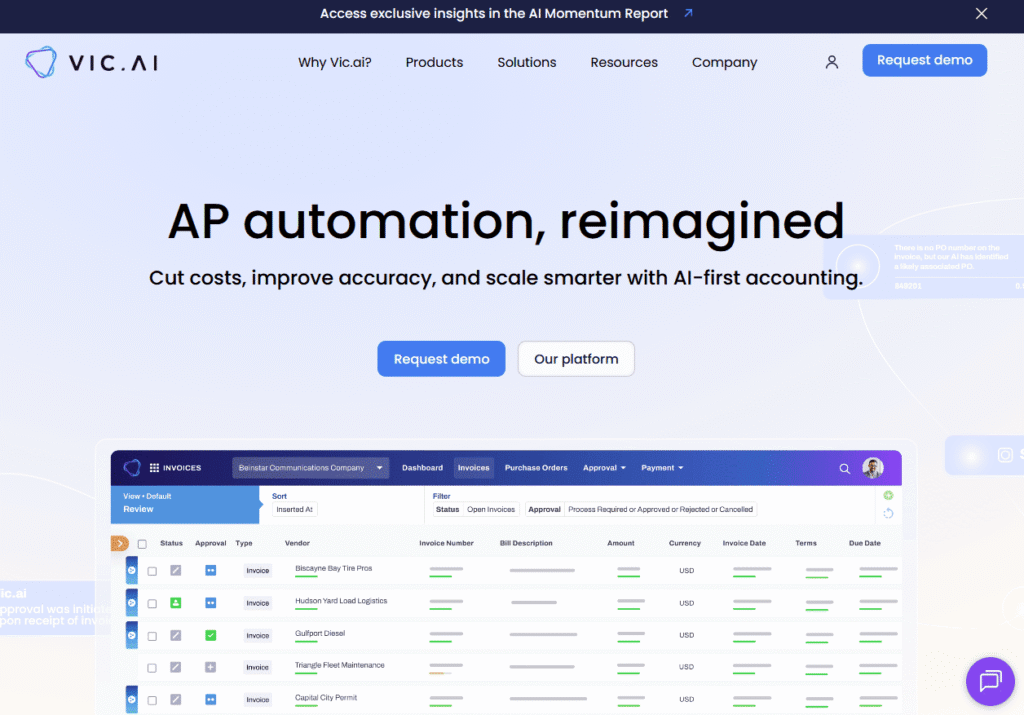1024x715 pixels.
Task: Click the green plus filter icon
Action: click(888, 496)
